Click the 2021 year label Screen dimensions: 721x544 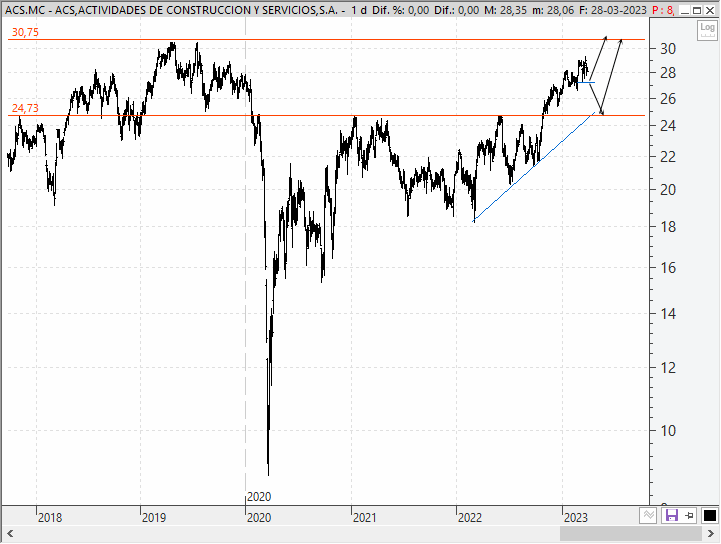(365, 518)
